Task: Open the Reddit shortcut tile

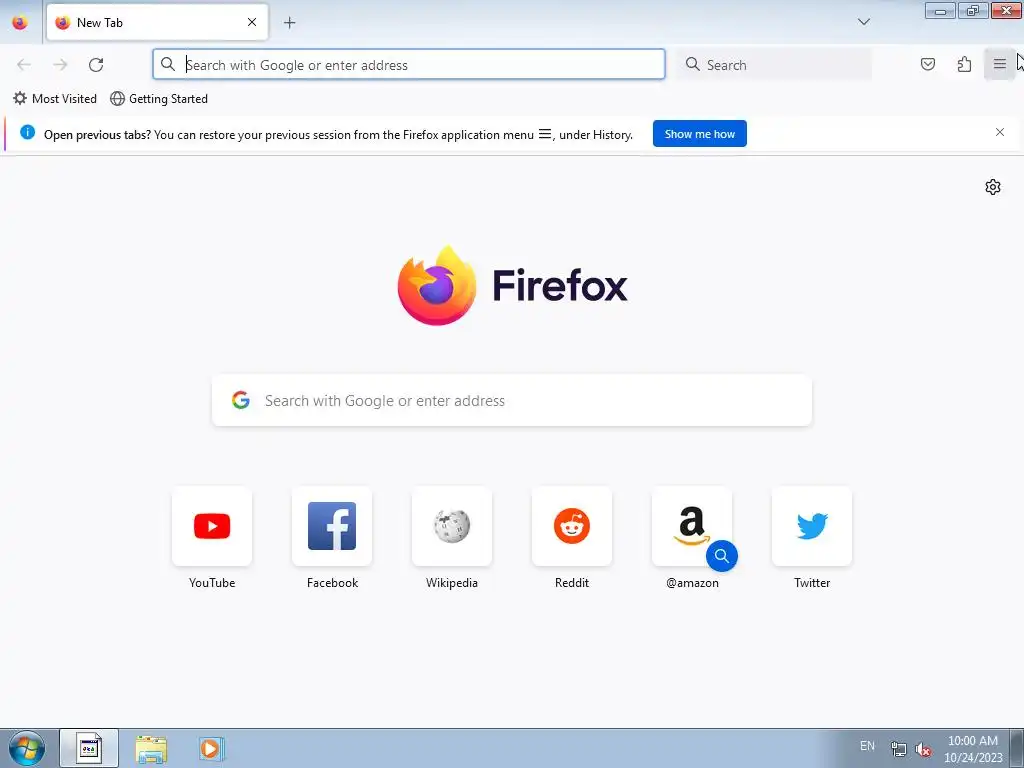Action: pyautogui.click(x=572, y=526)
